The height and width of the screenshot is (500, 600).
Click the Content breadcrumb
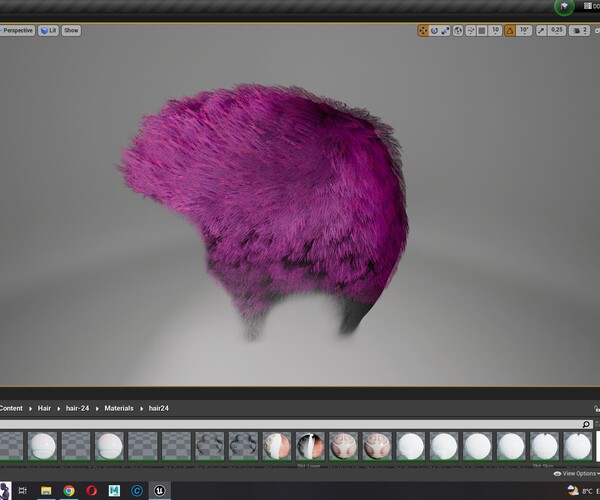coord(11,408)
